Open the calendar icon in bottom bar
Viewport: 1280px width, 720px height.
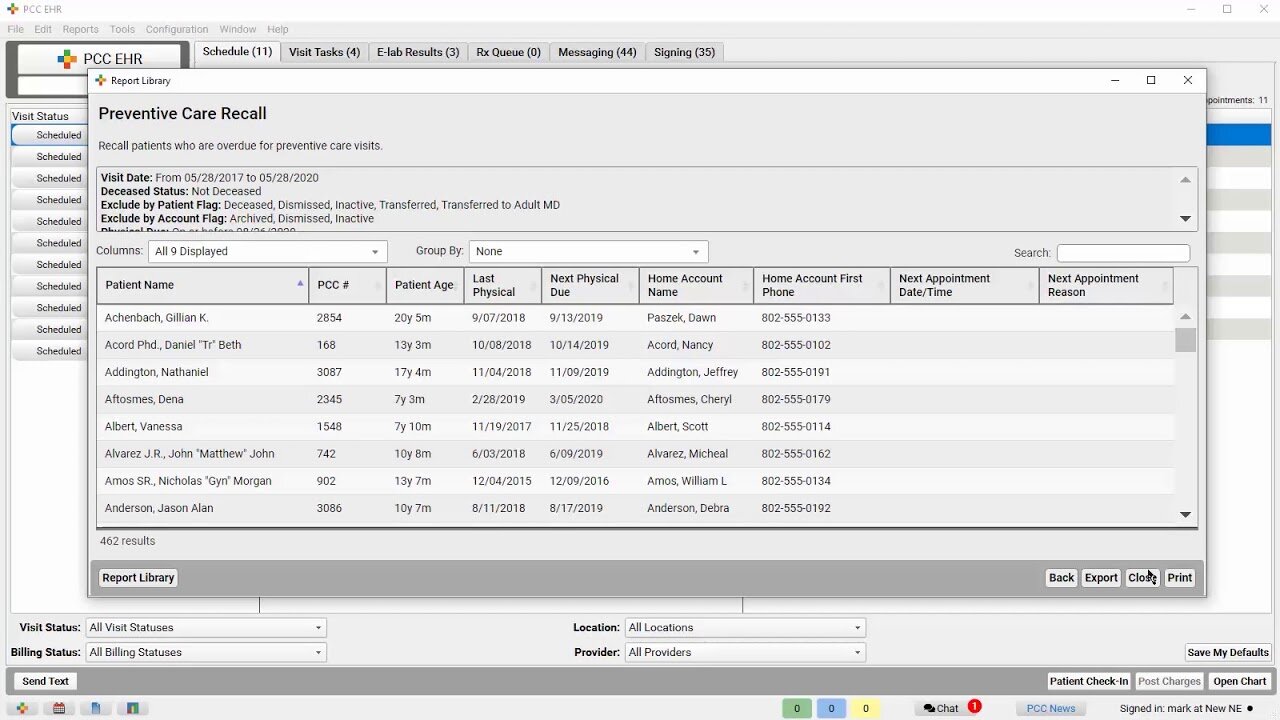click(59, 708)
